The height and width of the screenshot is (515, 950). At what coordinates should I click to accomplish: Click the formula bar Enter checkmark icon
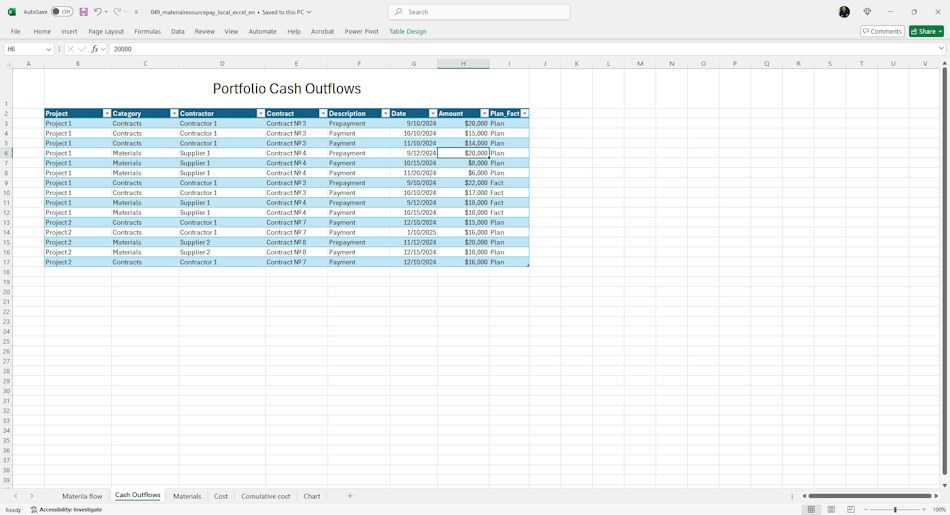click(x=82, y=49)
